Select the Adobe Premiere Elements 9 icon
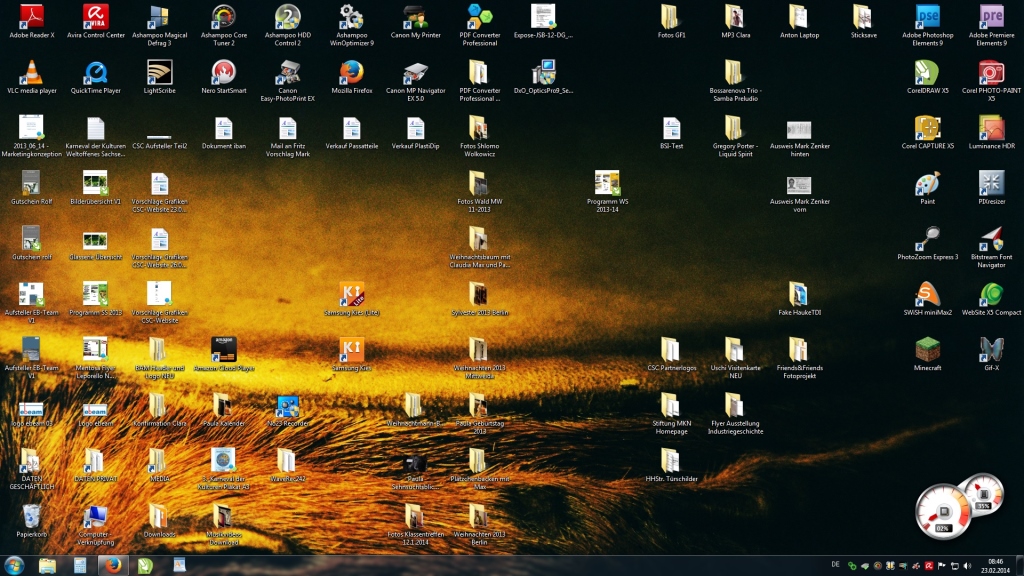This screenshot has height=576, width=1024. tap(991, 16)
